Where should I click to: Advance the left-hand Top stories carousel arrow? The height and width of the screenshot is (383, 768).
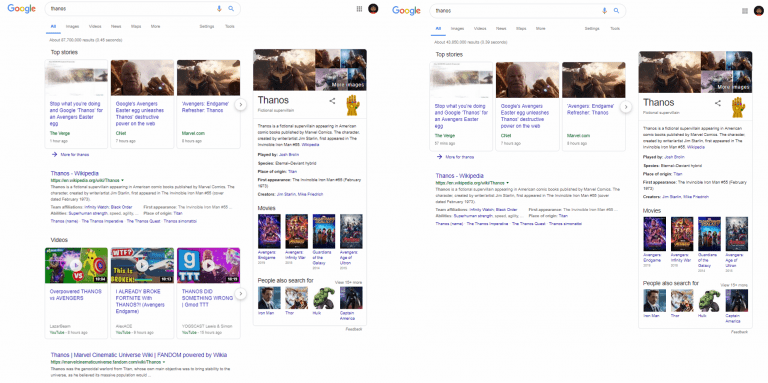click(240, 104)
